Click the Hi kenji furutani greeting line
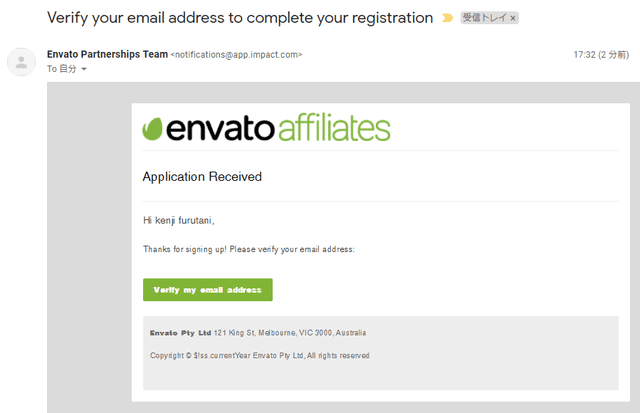Screen dimensions: 640x413 [179, 221]
